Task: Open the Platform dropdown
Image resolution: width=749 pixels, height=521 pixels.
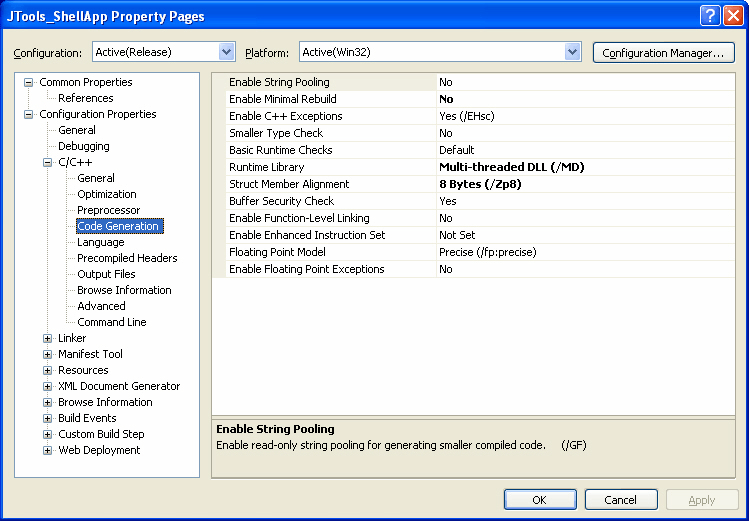Action: (x=572, y=52)
